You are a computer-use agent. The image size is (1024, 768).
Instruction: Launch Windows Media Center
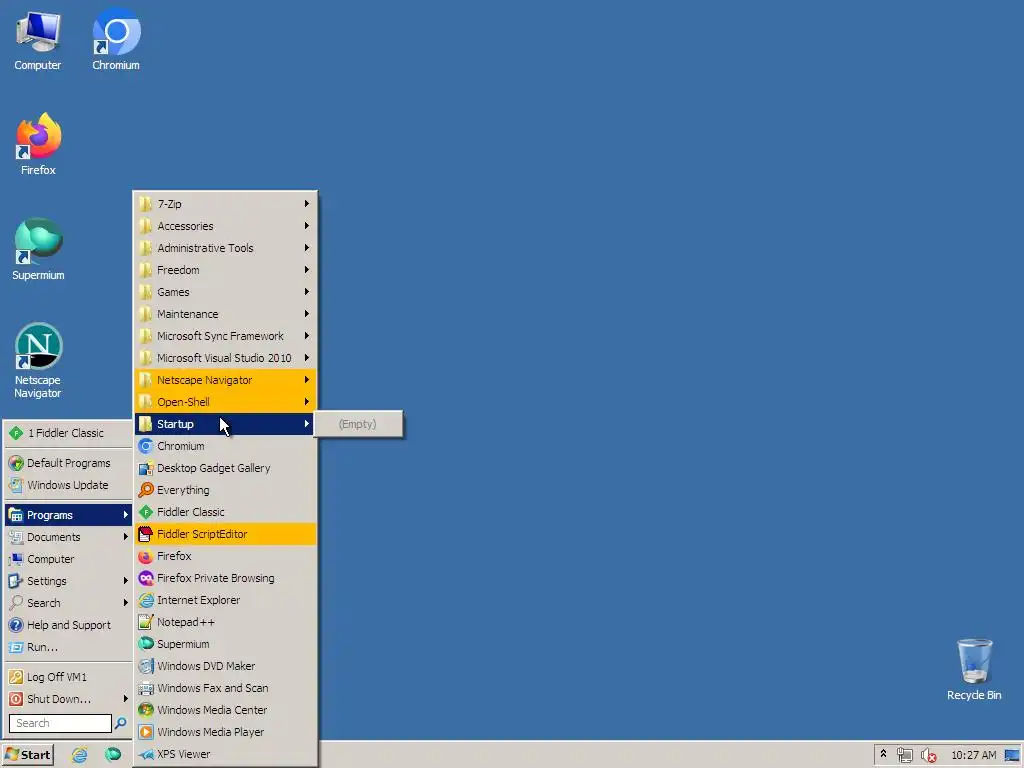[x=225, y=710]
